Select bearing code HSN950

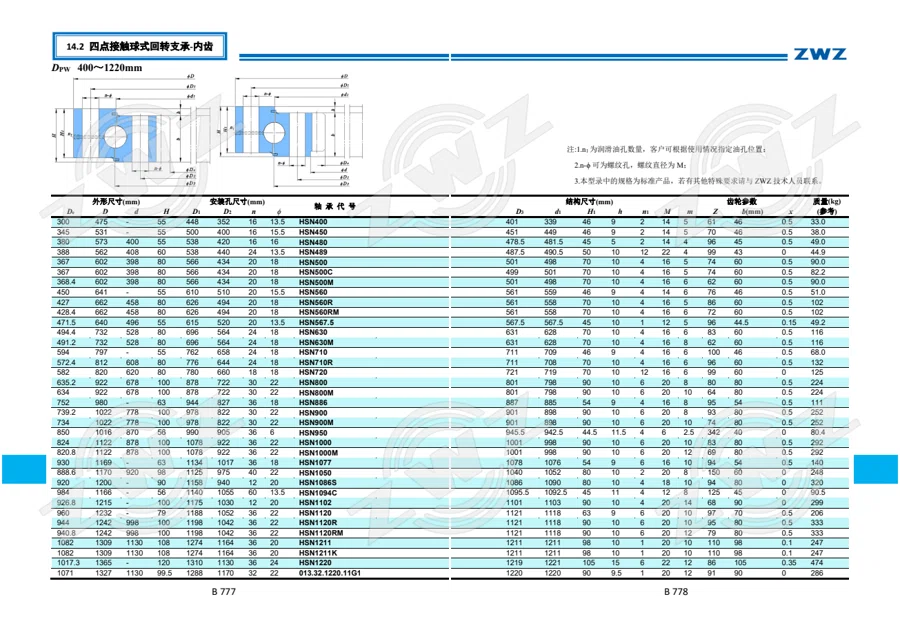point(313,433)
